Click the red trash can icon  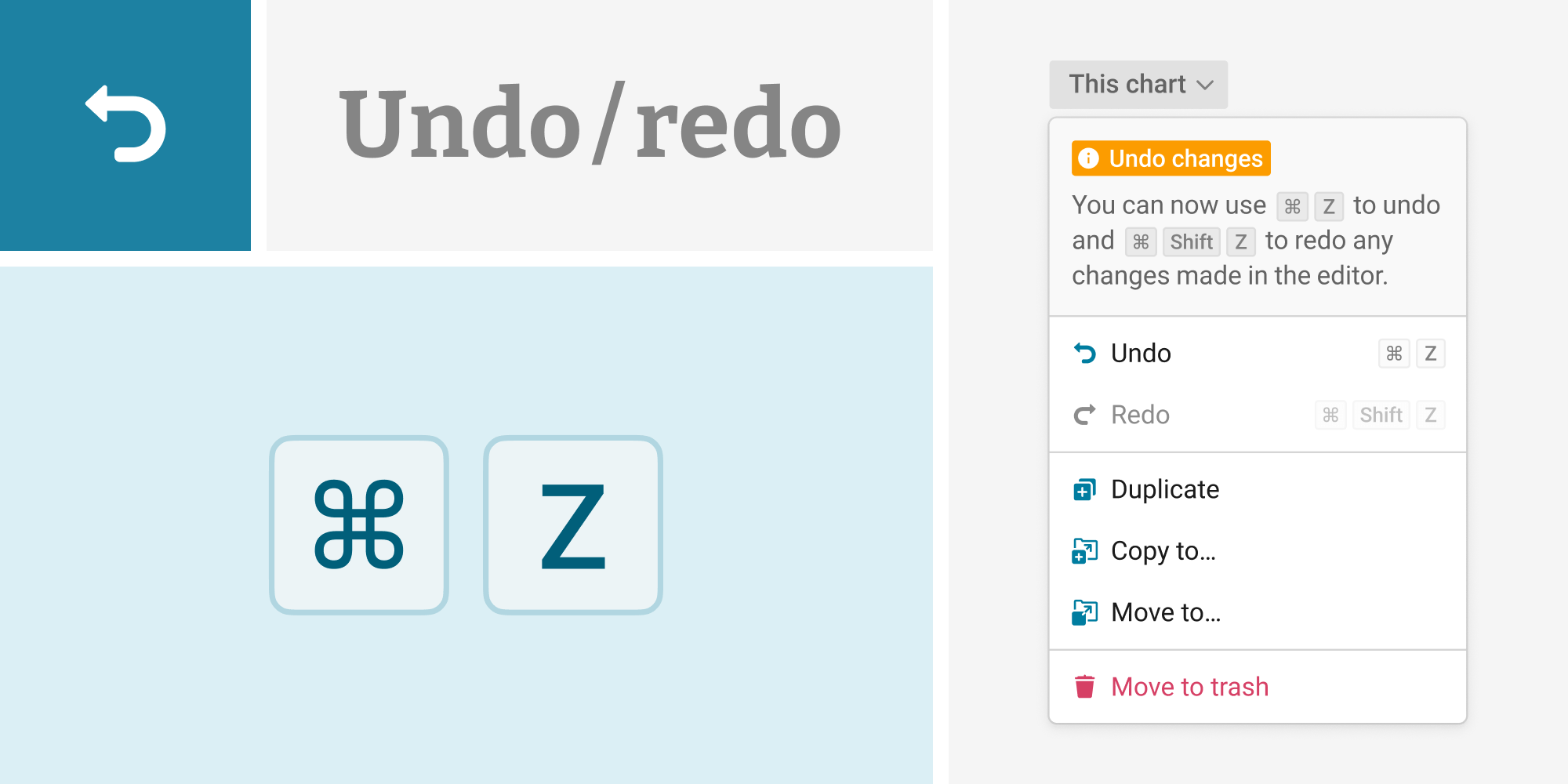click(x=1085, y=687)
